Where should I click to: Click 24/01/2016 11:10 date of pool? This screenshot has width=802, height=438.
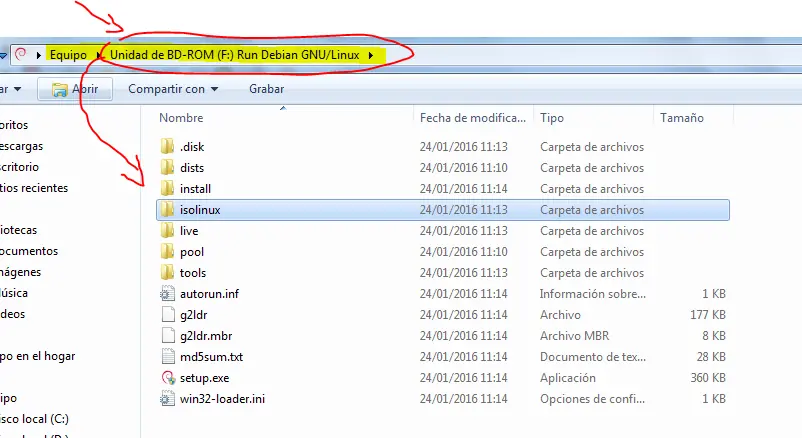point(463,252)
